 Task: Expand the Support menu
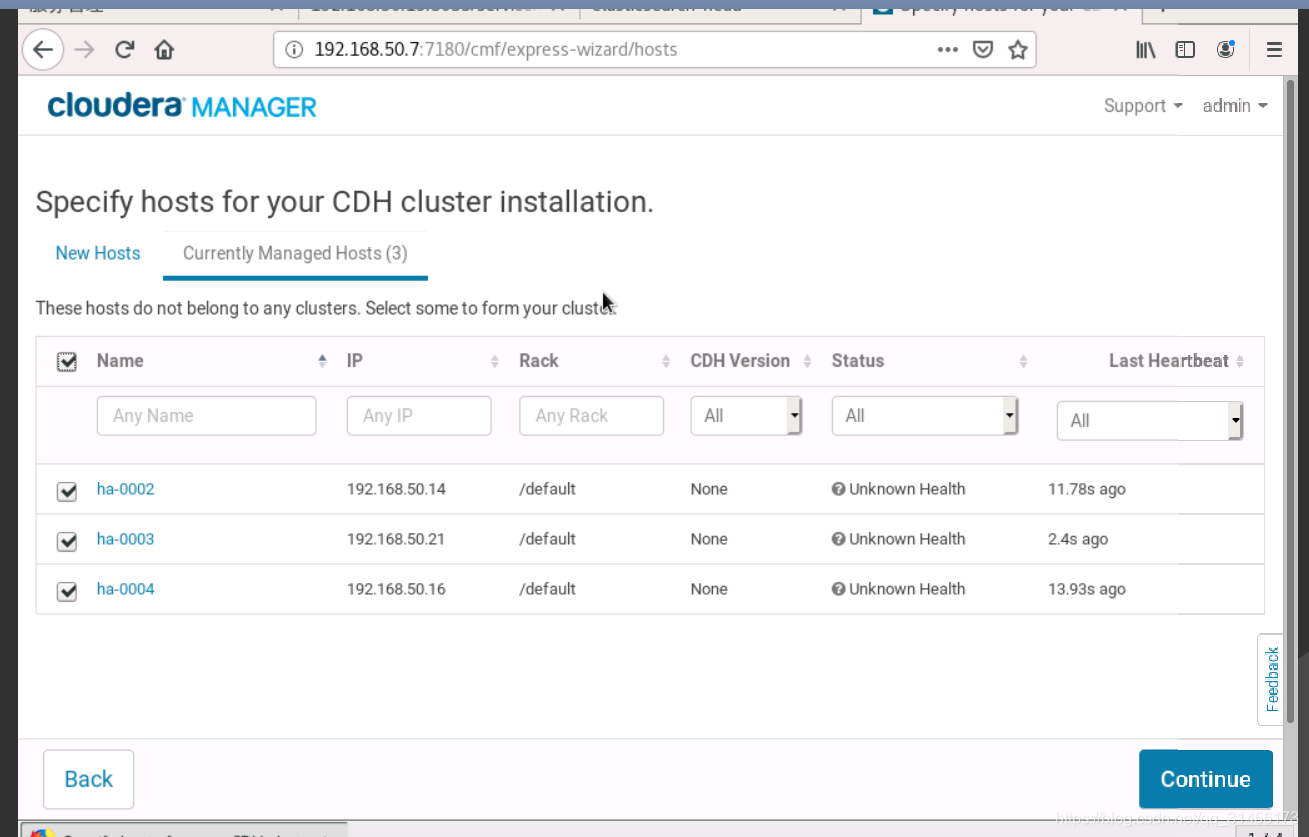[x=1143, y=105]
